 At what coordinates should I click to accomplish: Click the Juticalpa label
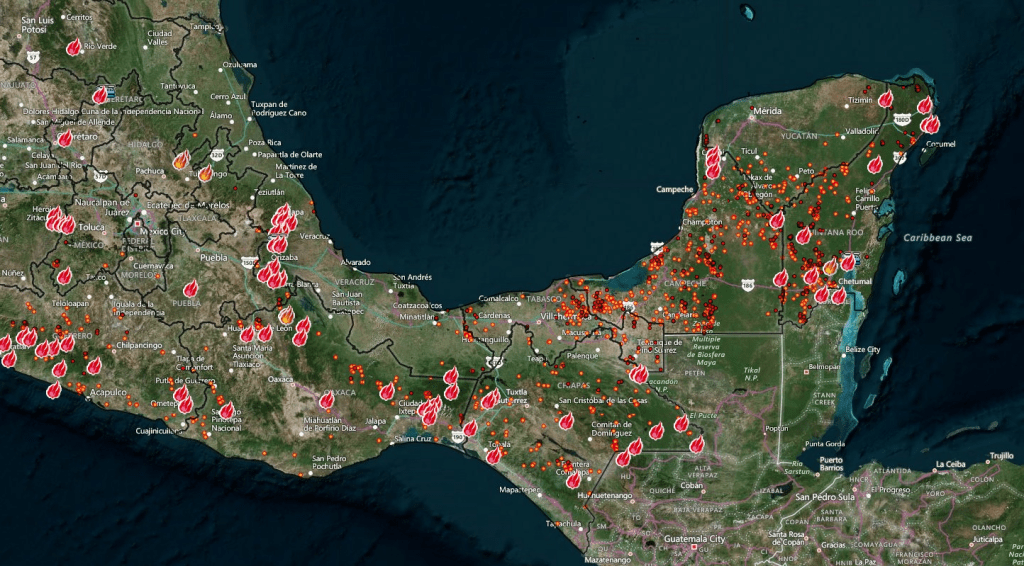point(985,541)
